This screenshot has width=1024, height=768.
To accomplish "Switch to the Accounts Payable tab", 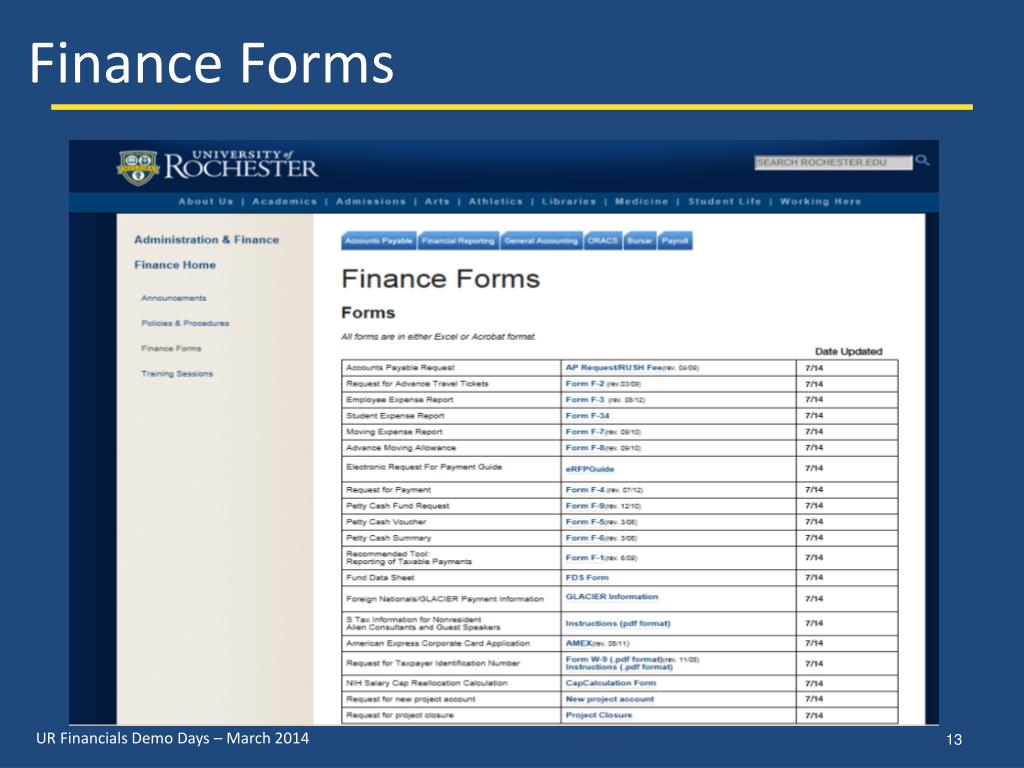I will click(x=379, y=241).
